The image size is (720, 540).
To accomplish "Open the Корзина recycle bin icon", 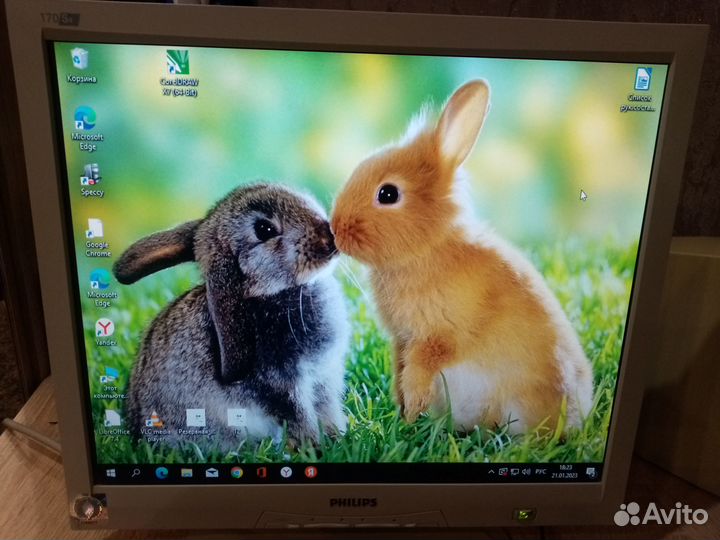I will (80, 65).
